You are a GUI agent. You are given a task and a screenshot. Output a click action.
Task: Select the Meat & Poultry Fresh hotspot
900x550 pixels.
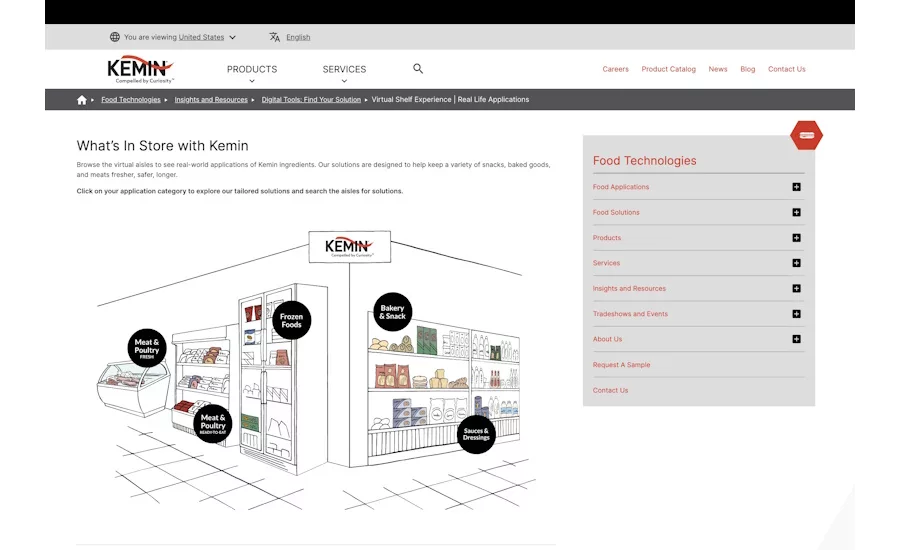click(147, 348)
